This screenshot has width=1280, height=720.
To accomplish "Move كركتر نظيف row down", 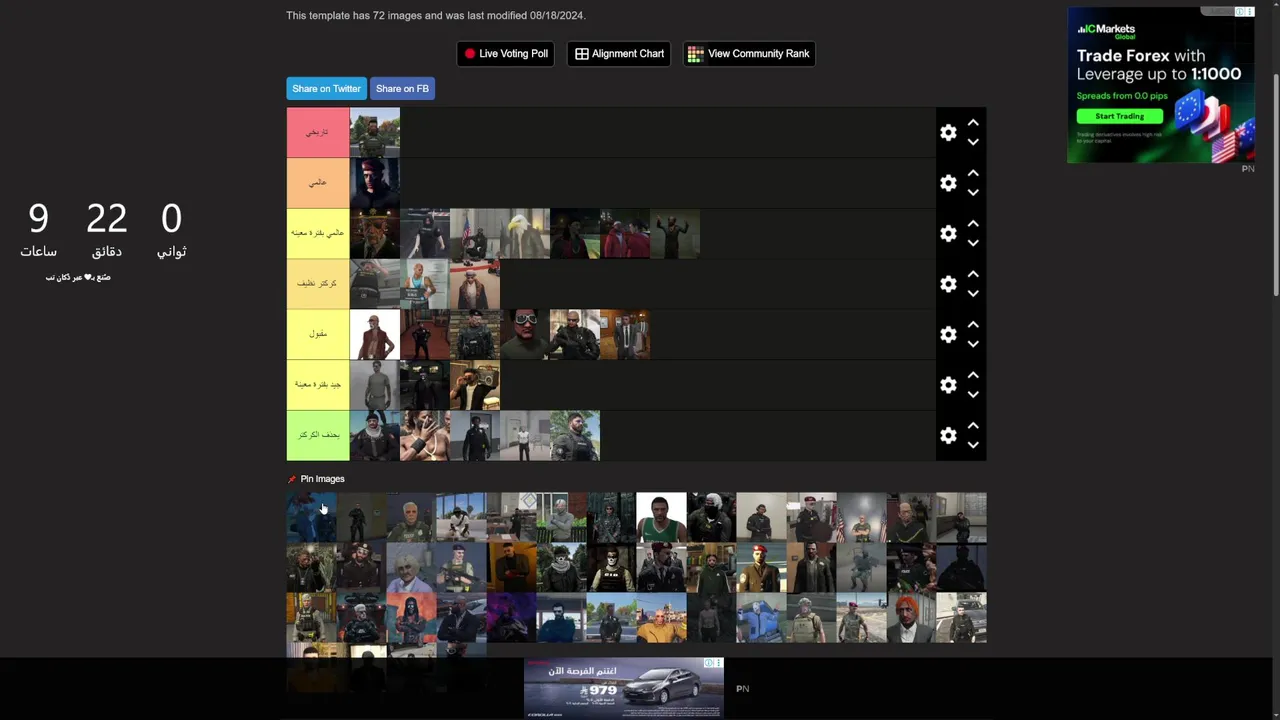I will point(973,294).
